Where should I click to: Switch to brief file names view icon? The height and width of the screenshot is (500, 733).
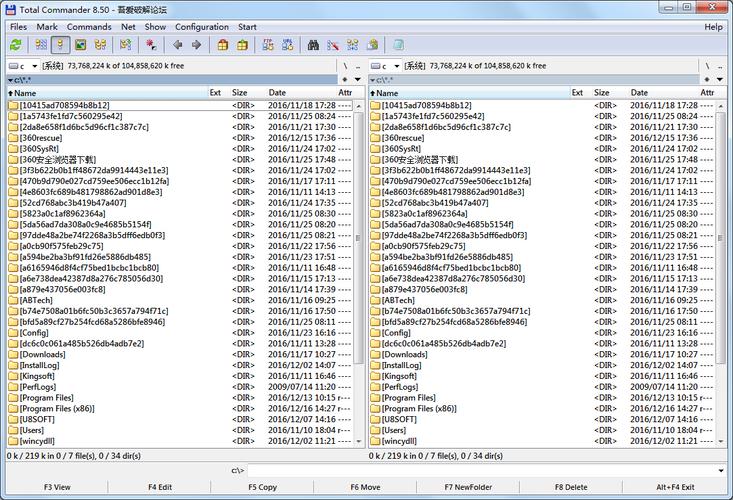[41, 45]
